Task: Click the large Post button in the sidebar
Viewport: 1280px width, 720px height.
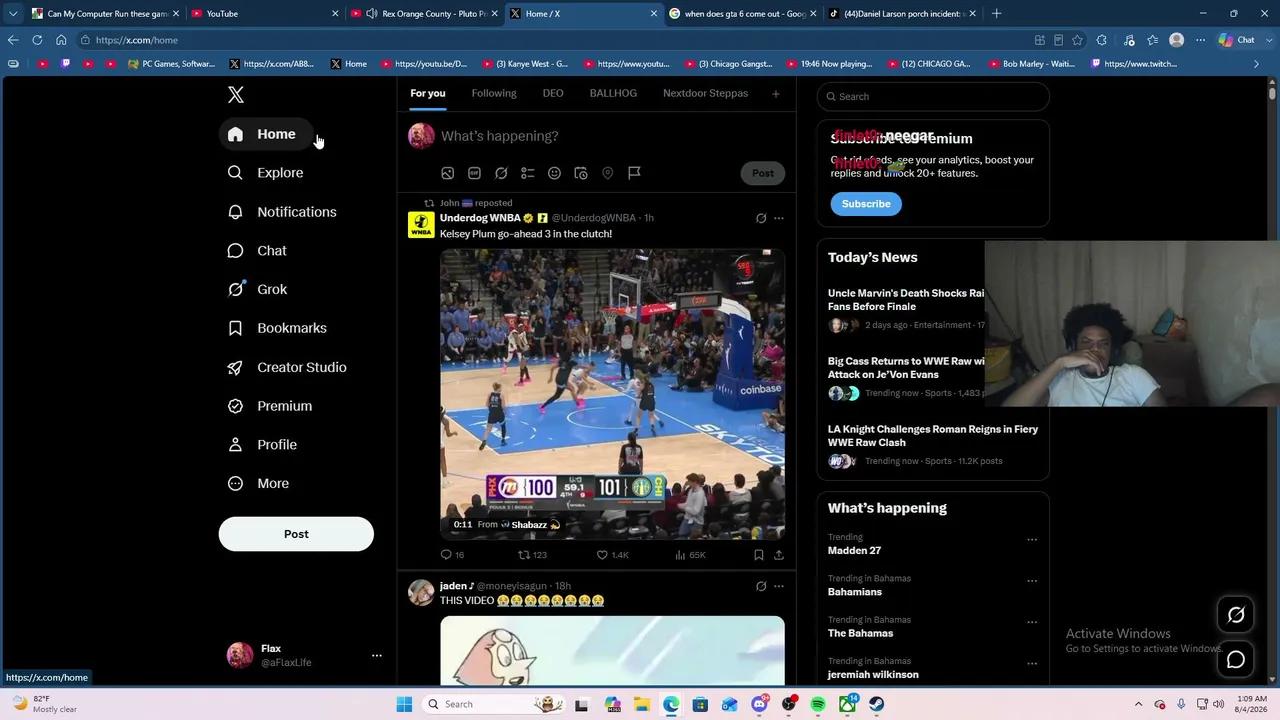Action: pyautogui.click(x=296, y=534)
